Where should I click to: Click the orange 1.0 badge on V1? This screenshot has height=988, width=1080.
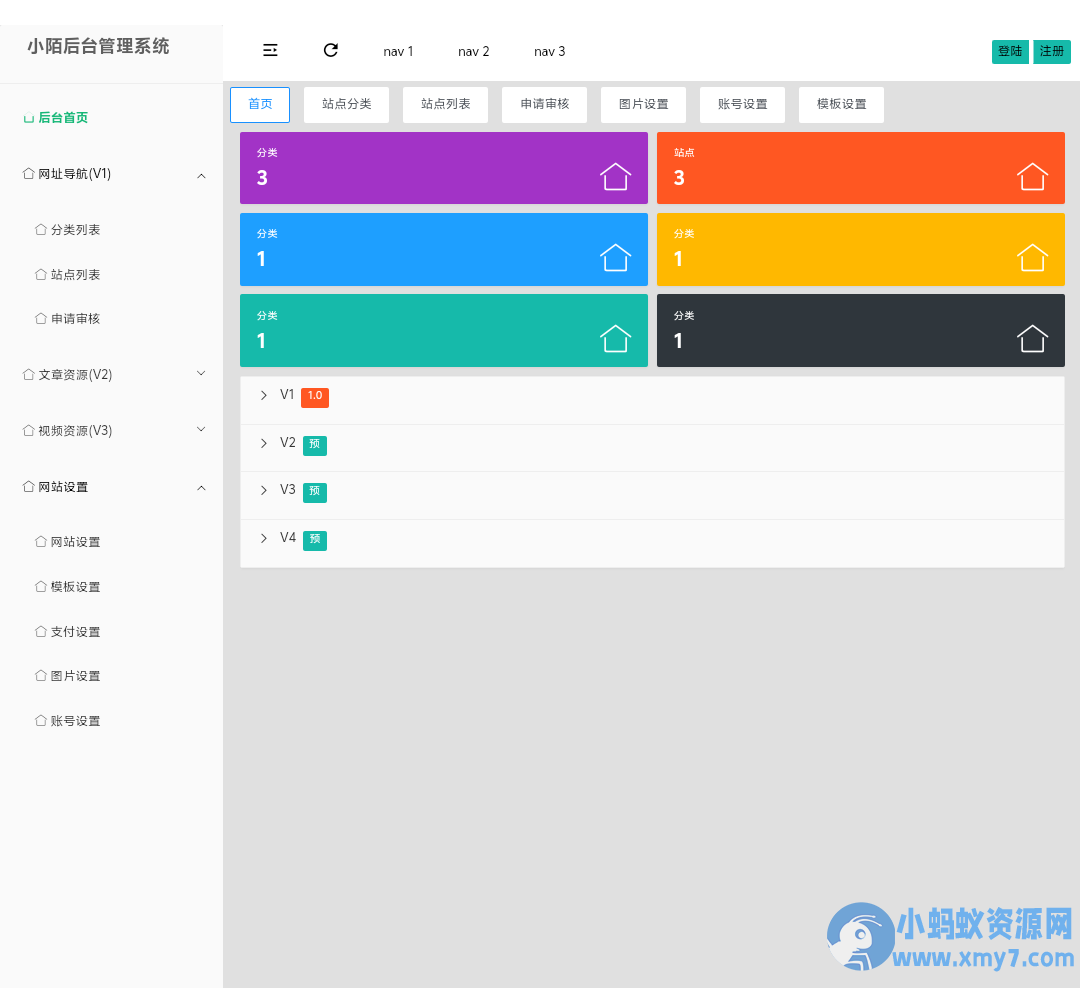[315, 397]
